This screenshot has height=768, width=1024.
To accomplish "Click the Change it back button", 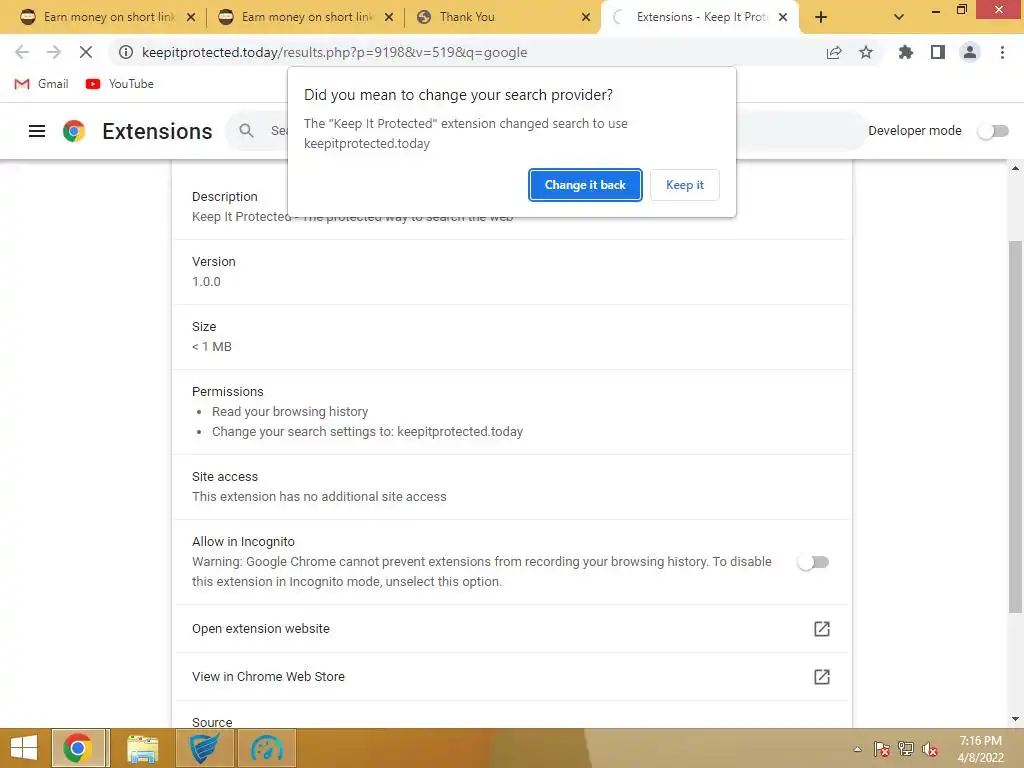I will pyautogui.click(x=584, y=185).
